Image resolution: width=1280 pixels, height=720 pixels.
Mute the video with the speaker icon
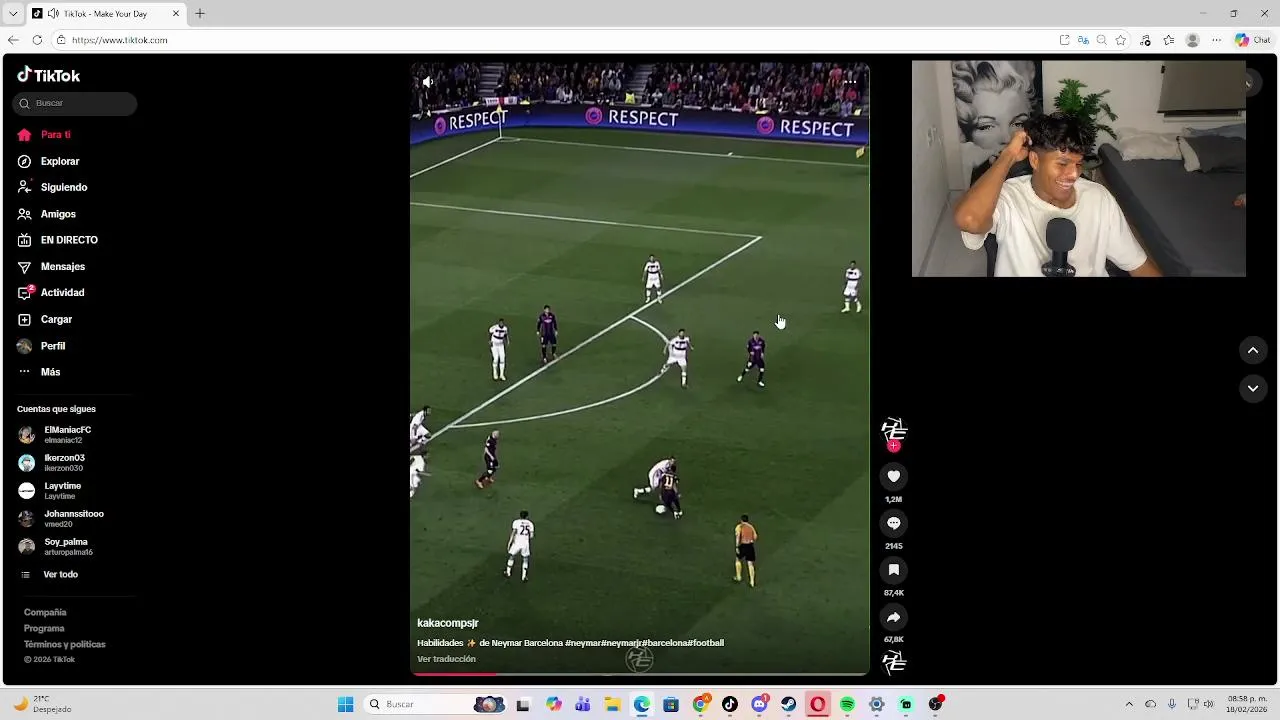428,82
